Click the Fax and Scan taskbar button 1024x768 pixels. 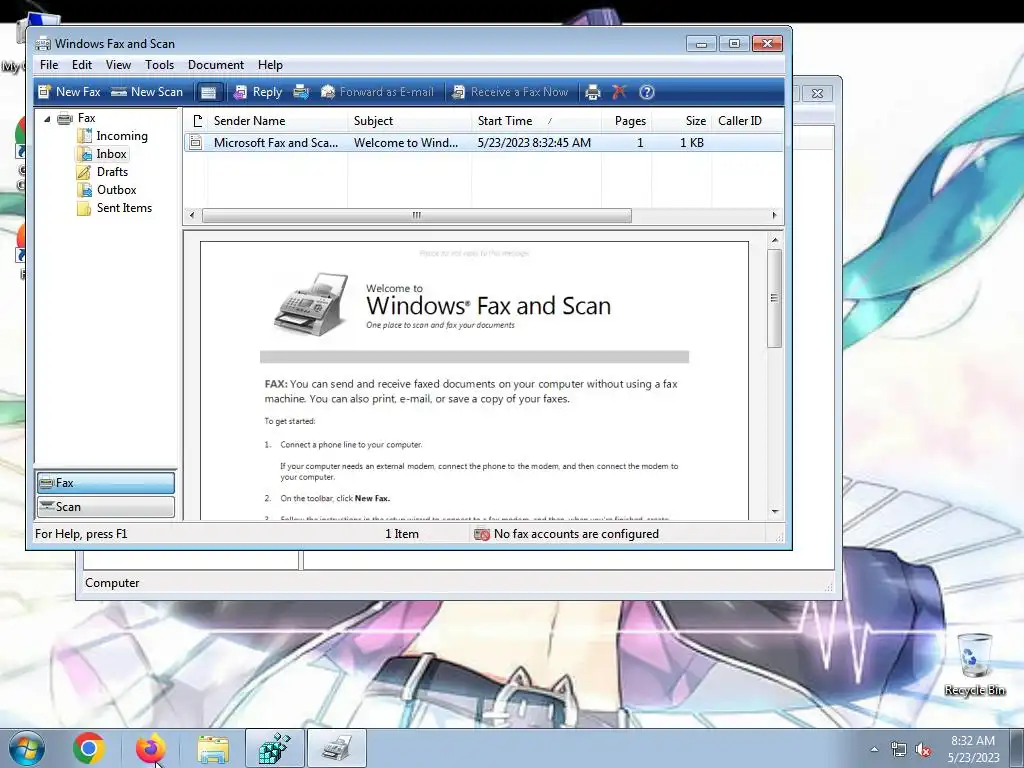pos(337,748)
